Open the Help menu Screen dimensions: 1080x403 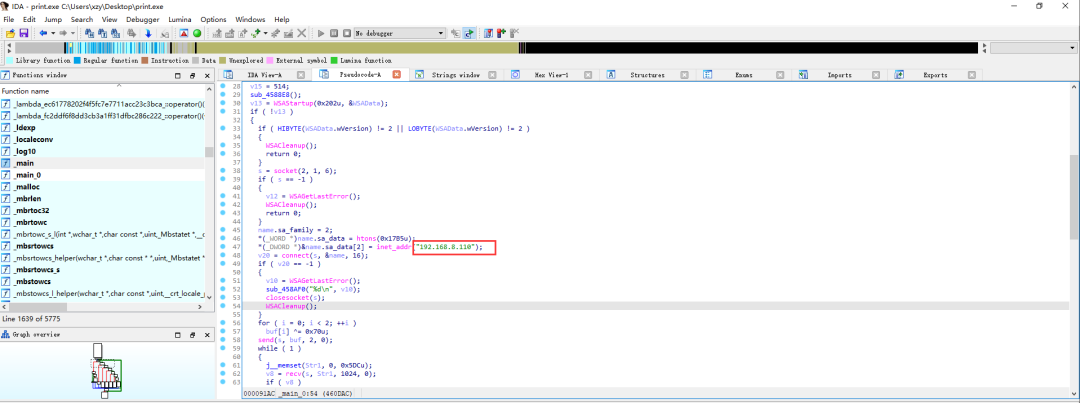282,19
